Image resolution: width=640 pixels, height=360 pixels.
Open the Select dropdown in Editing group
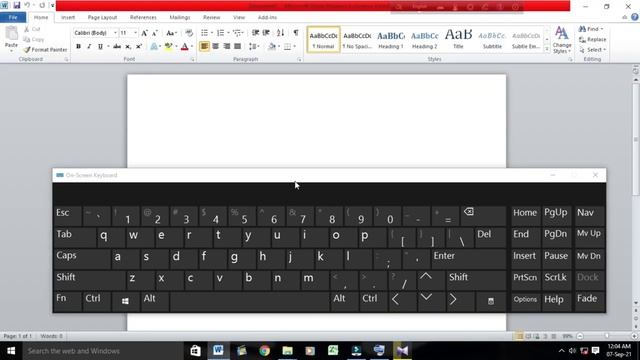[592, 50]
